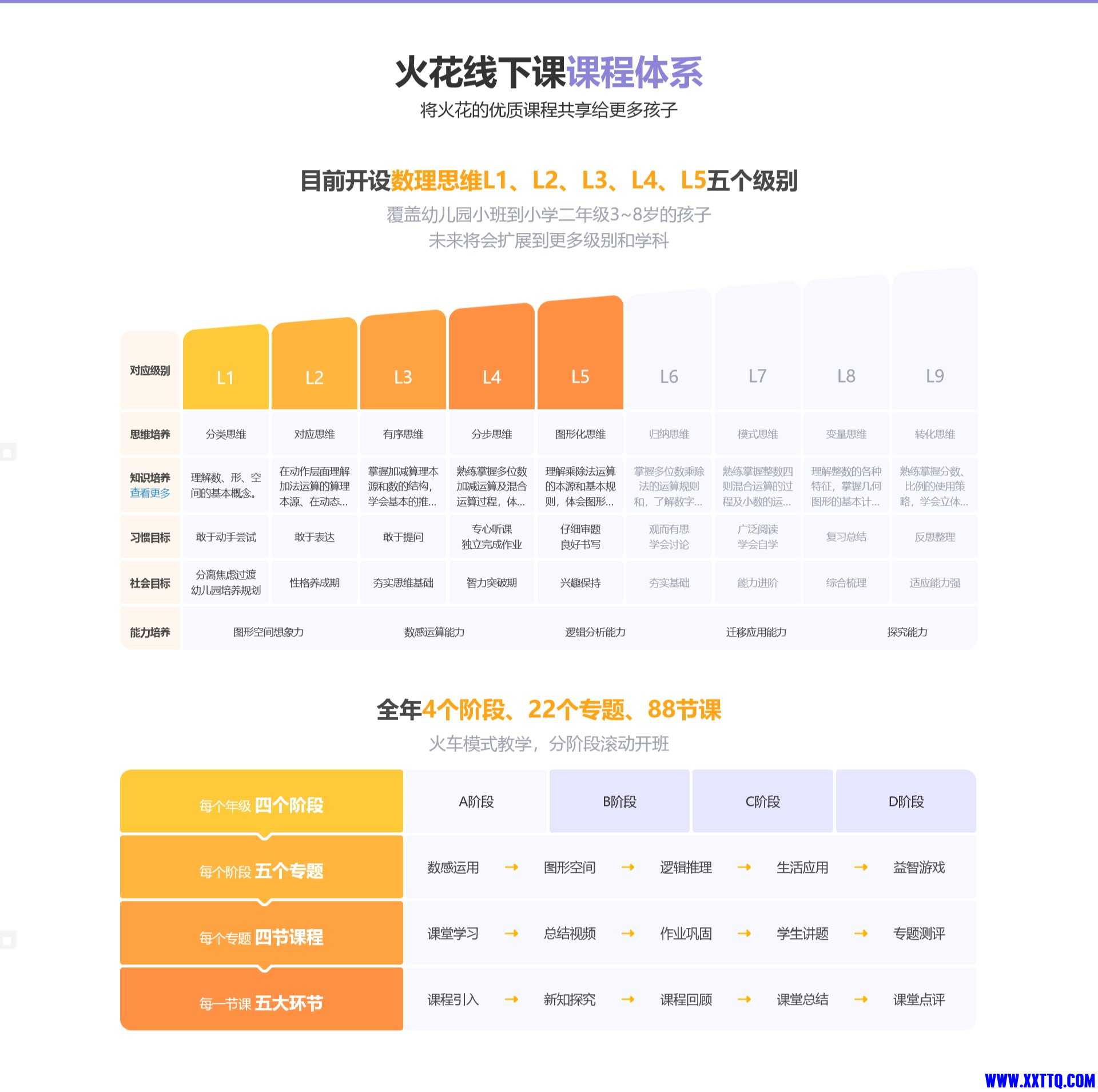Click the 每个专题 四节课程 block
This screenshot has height=1092, width=1098.
[x=261, y=933]
